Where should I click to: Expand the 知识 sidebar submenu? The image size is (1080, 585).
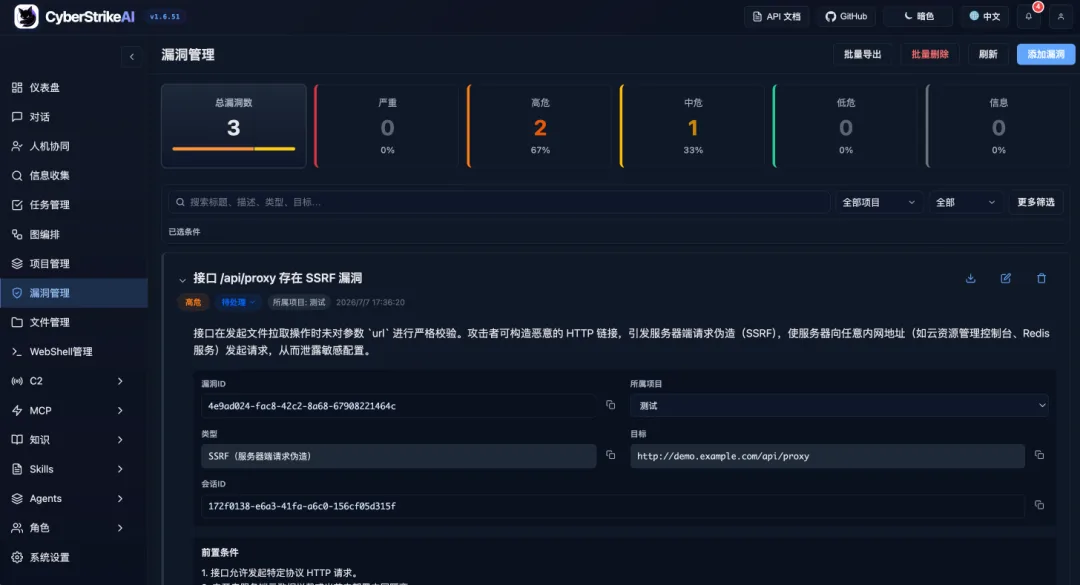(120, 440)
